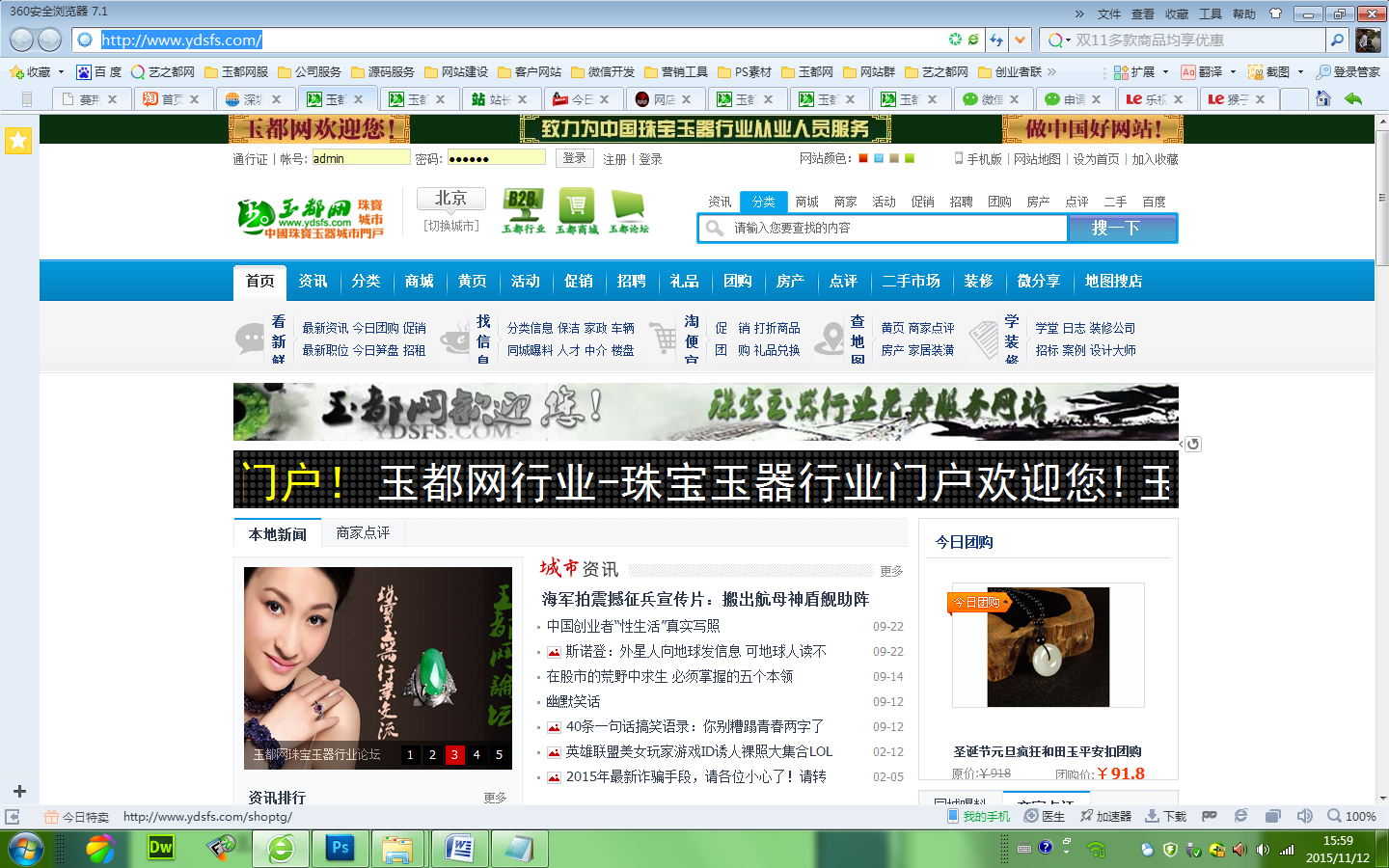
Task: Click the password input field
Action: click(x=496, y=158)
